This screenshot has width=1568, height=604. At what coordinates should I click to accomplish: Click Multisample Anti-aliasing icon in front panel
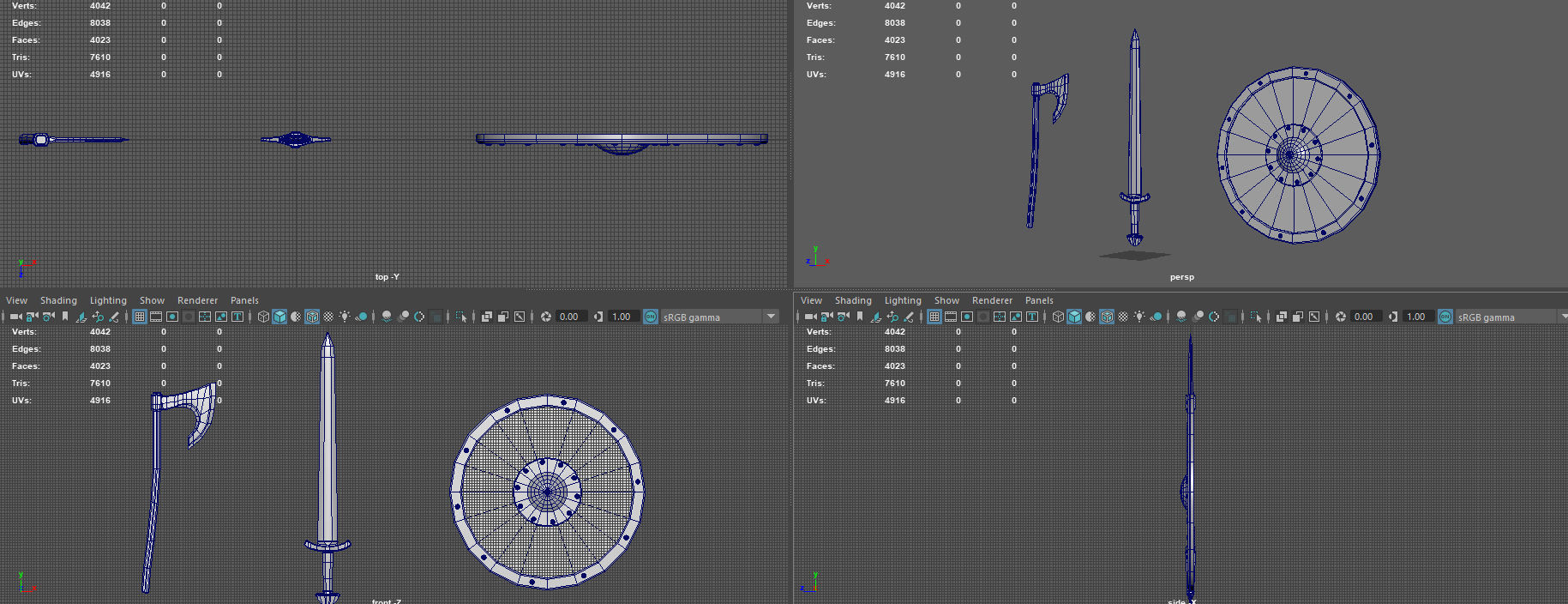(x=419, y=317)
